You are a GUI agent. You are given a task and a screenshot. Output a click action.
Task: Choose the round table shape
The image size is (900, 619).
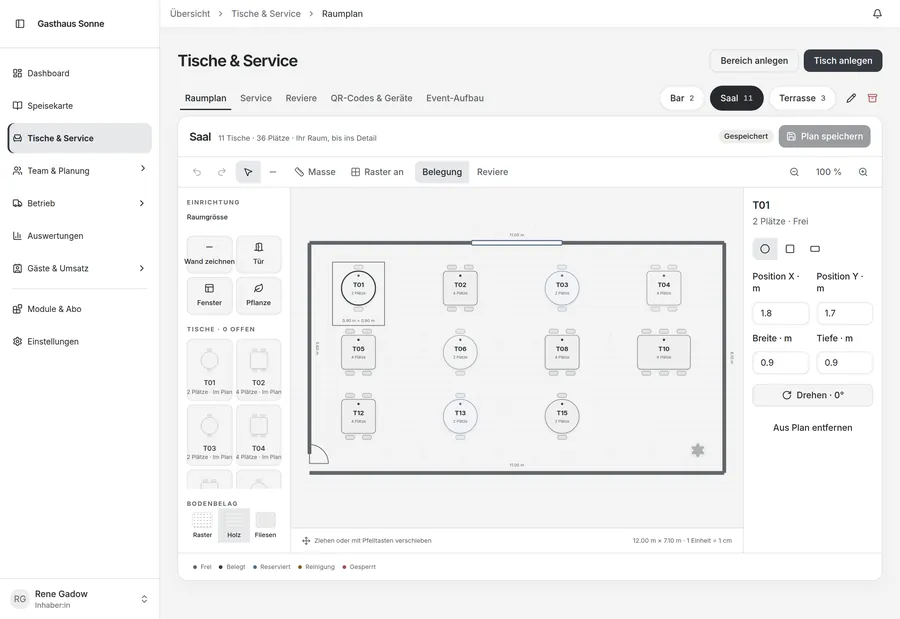click(x=765, y=249)
